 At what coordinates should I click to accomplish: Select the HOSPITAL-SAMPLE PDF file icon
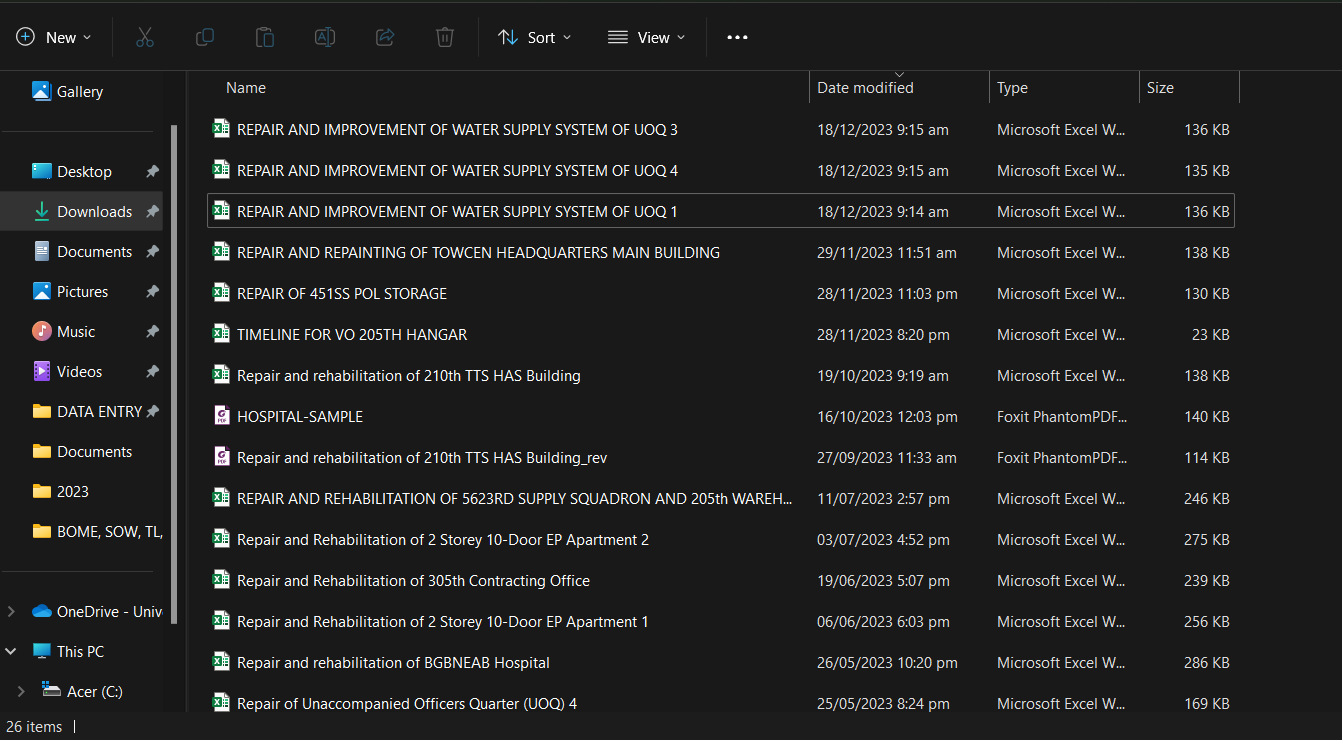point(222,416)
